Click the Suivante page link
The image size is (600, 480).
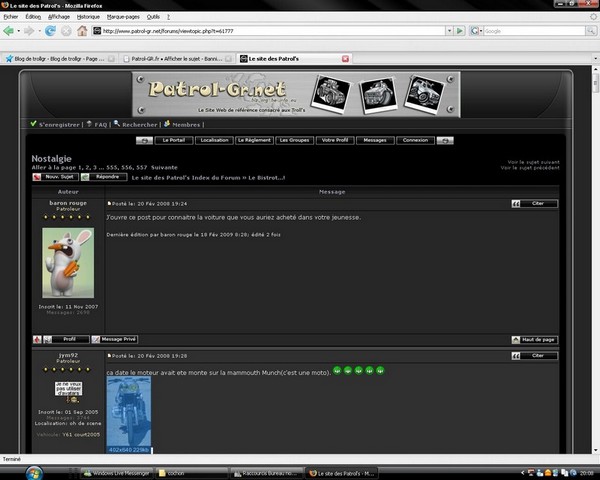click(x=164, y=167)
